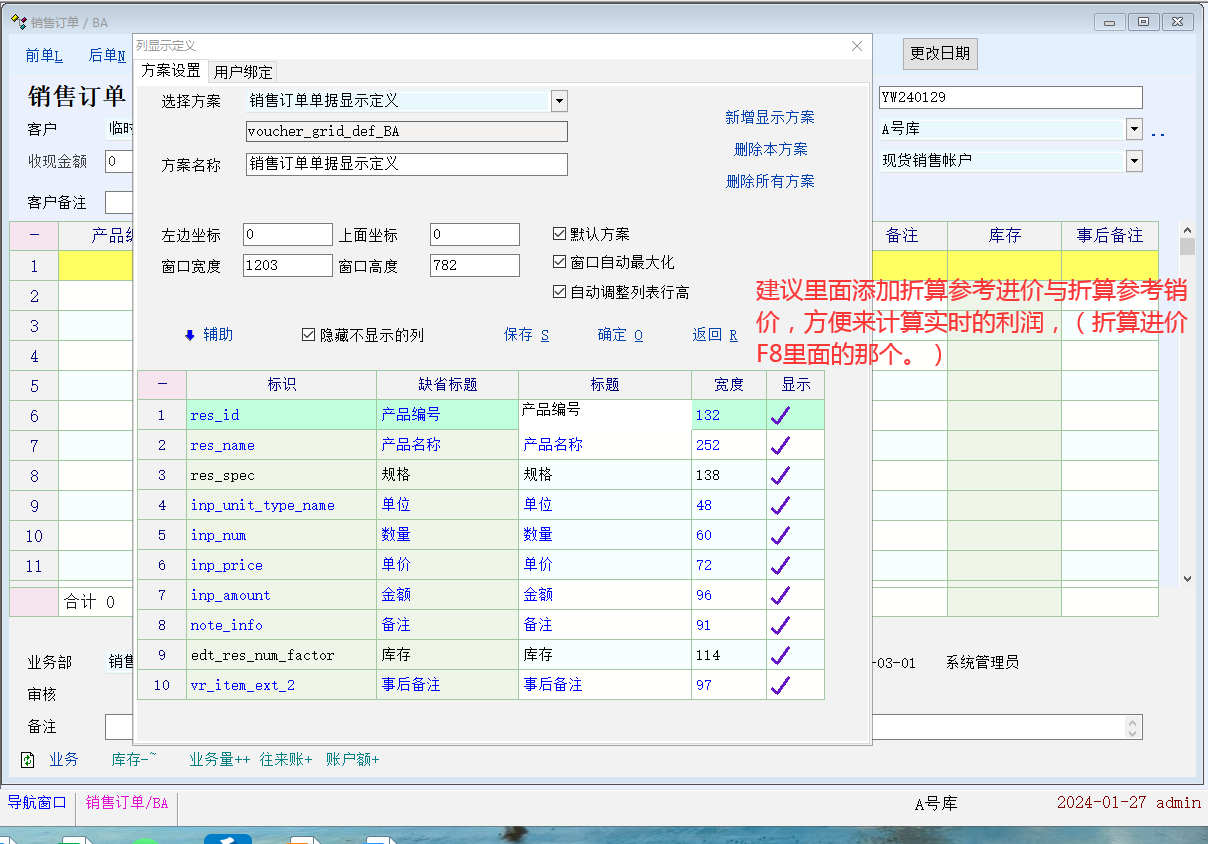Disable 隐藏不显示的列 checkbox
The height and width of the screenshot is (844, 1208).
[309, 336]
